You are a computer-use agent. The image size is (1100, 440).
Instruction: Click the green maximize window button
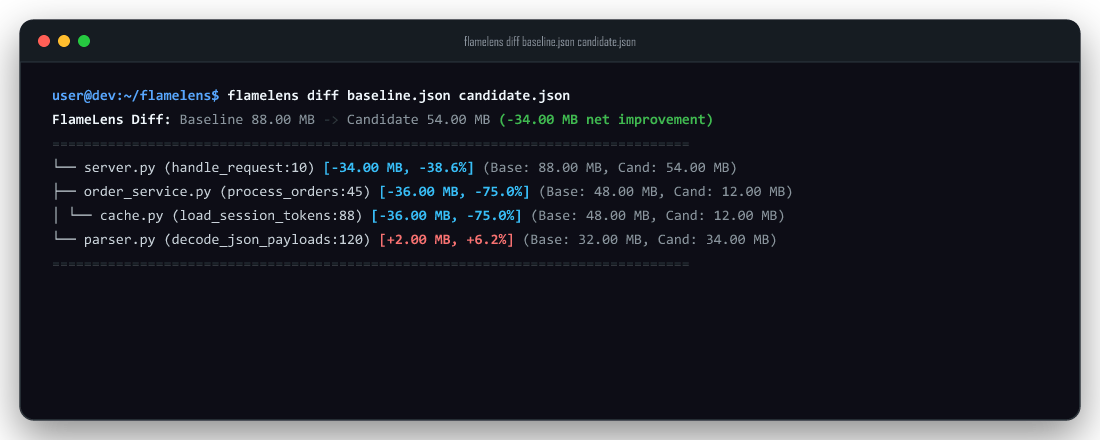(x=84, y=41)
